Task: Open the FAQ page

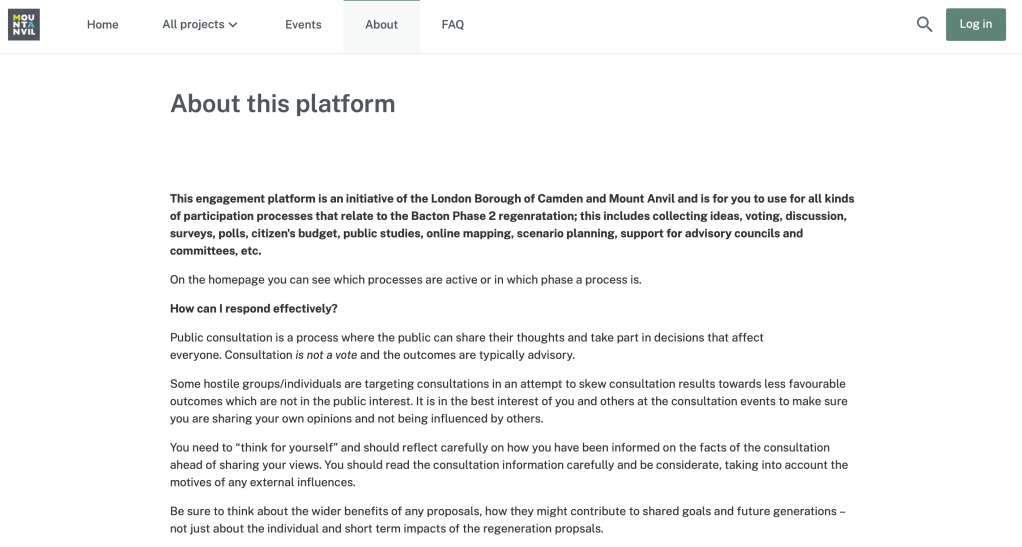Action: (x=453, y=25)
